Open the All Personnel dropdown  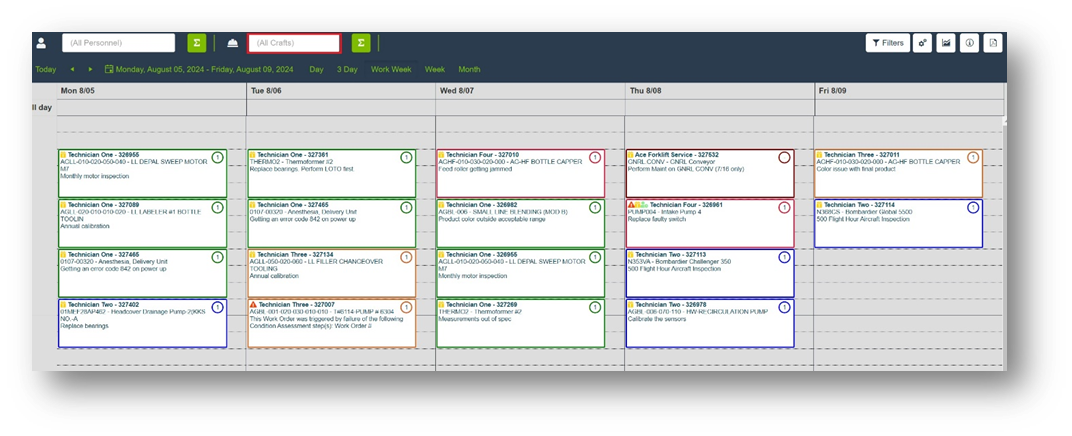[119, 43]
